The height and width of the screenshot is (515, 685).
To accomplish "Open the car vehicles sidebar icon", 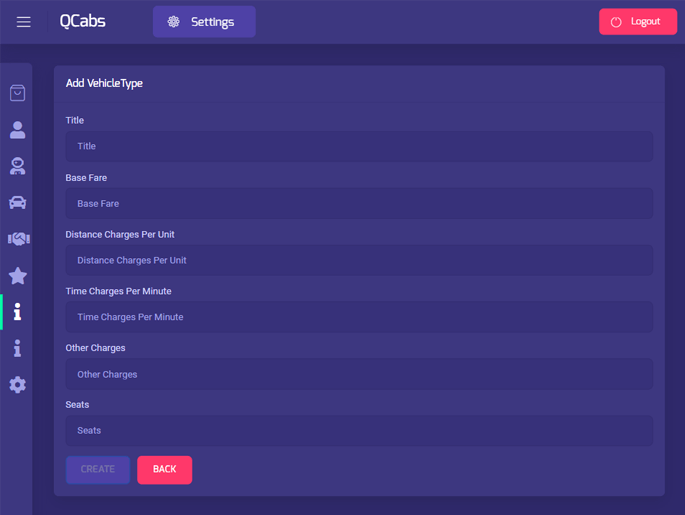I will pos(17,202).
